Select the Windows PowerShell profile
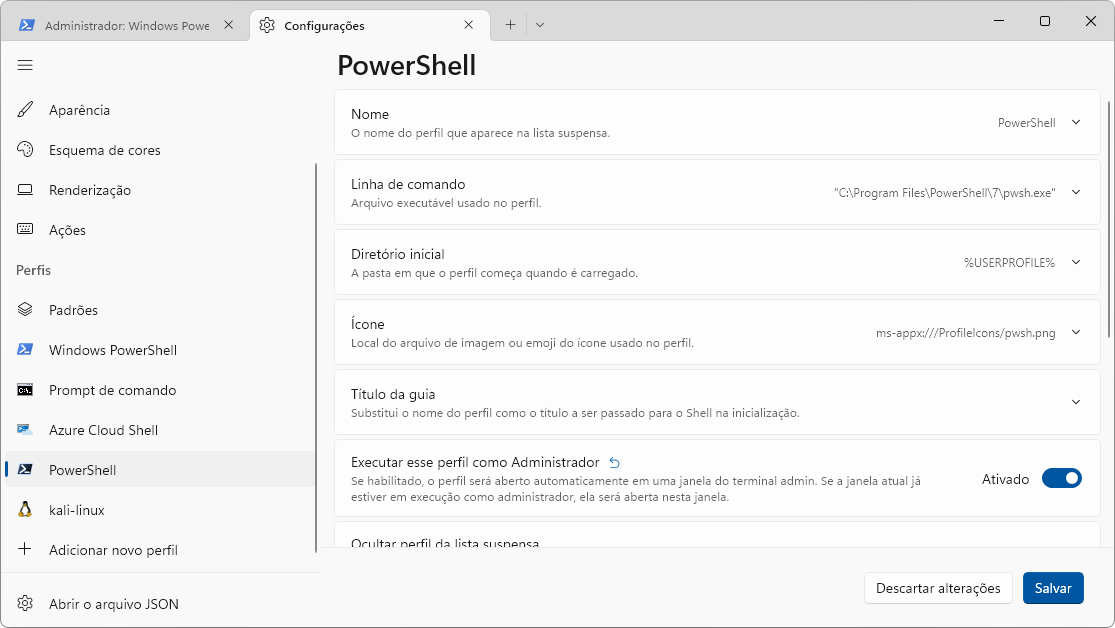1115x628 pixels. (x=112, y=350)
